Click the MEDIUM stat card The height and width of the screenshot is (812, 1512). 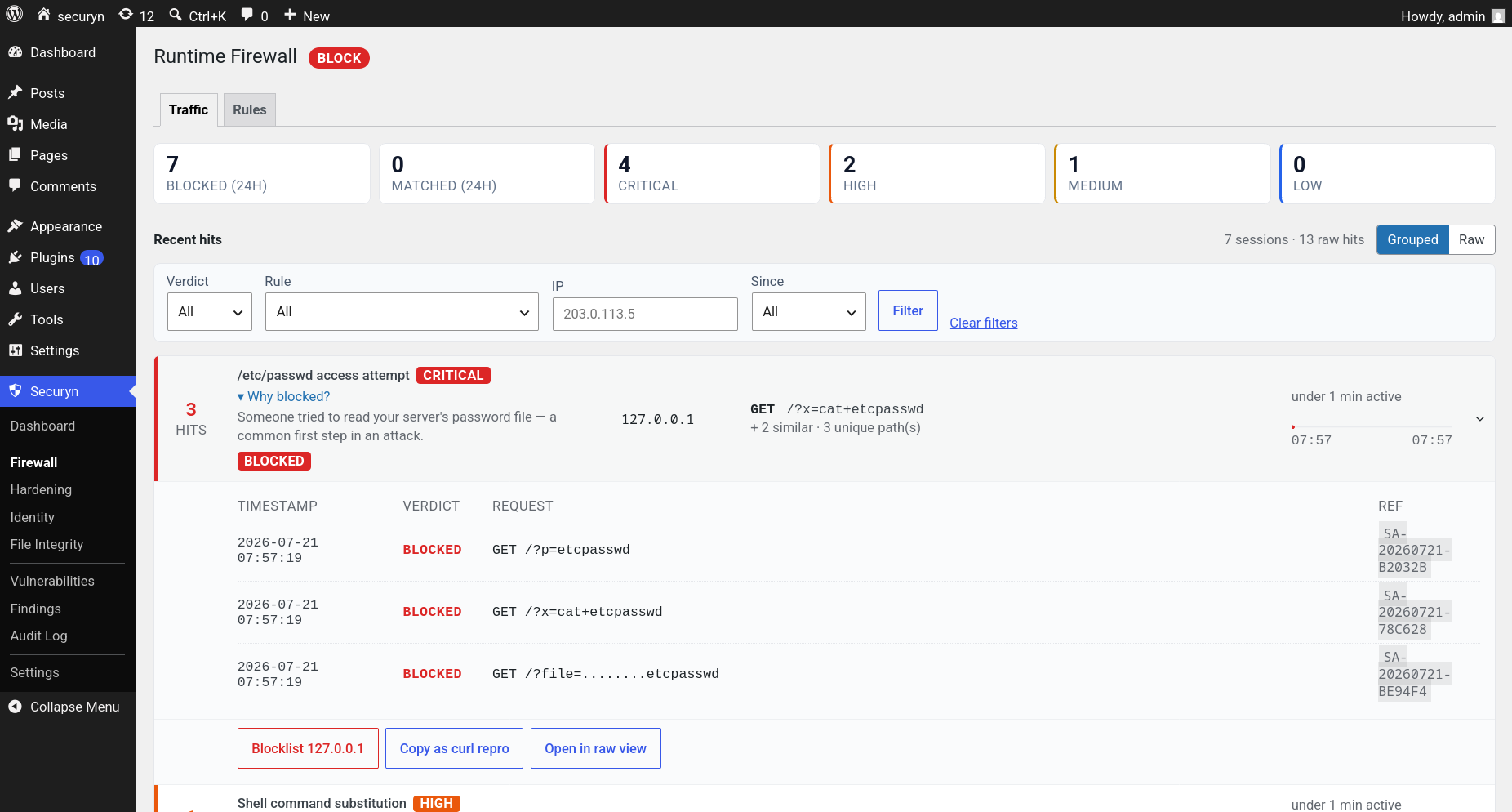click(x=1163, y=174)
